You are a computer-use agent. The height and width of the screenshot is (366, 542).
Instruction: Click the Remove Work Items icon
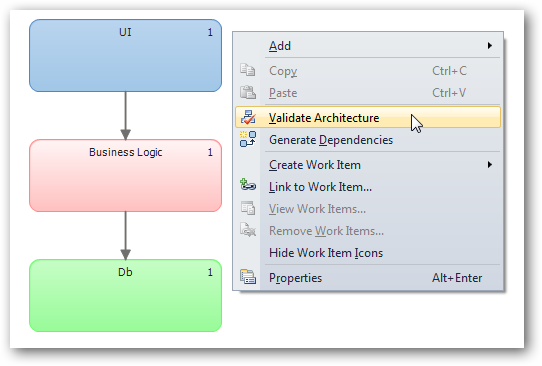248,230
